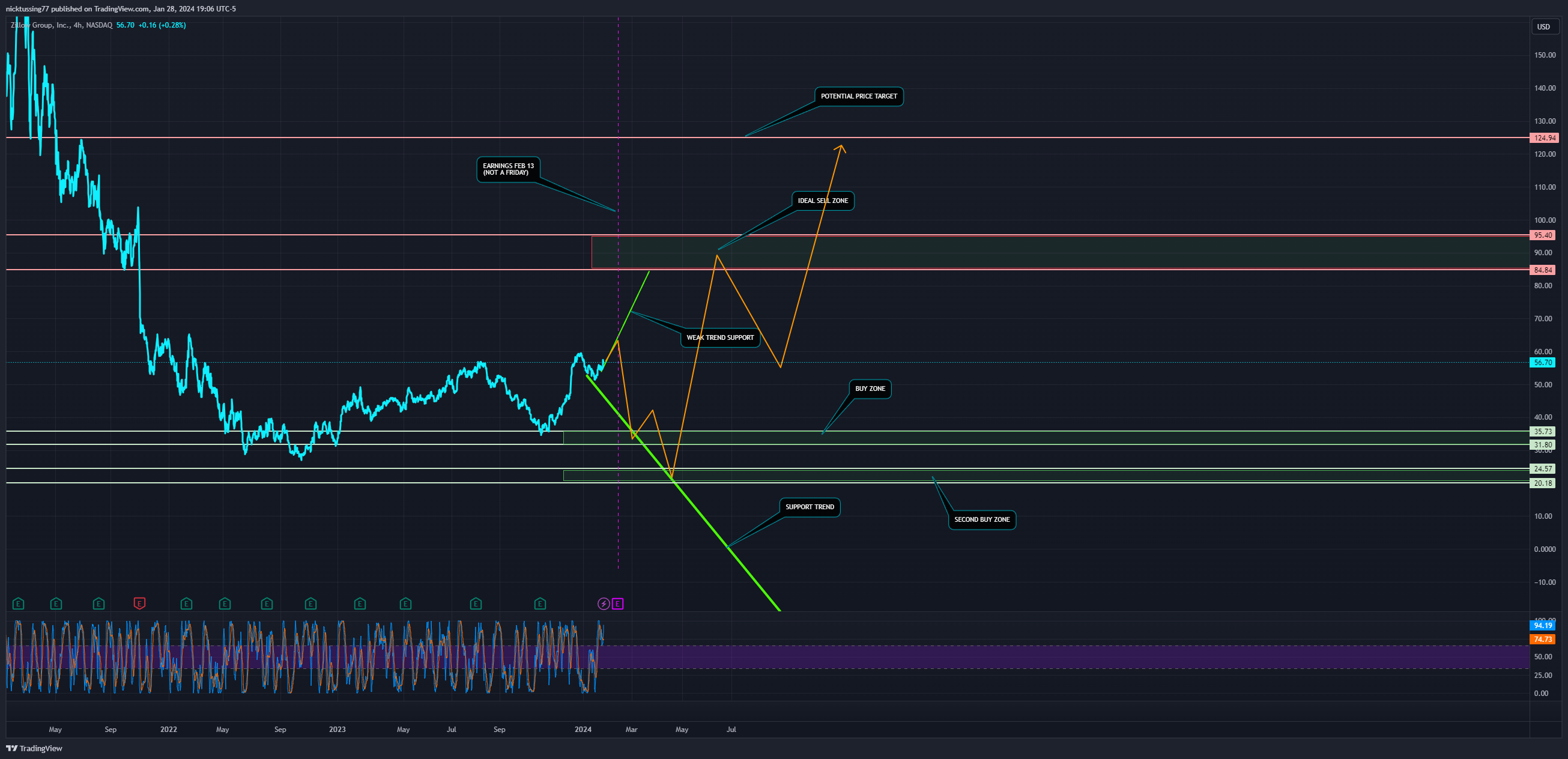This screenshot has height=759, width=1568.
Task: Click the blue 94.19 oscillator value label
Action: click(1543, 625)
